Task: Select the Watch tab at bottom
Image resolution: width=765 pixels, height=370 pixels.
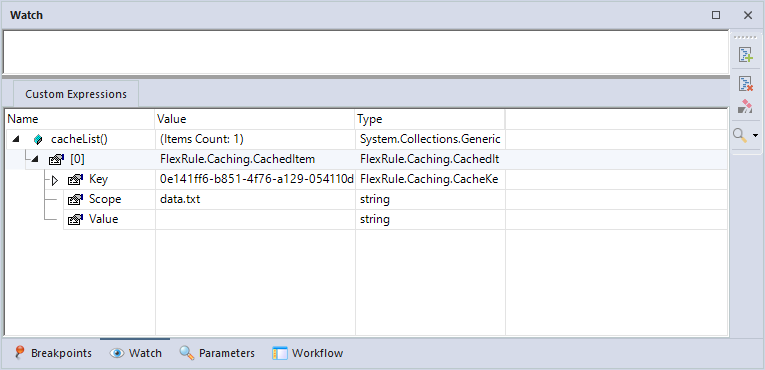Action: (136, 353)
